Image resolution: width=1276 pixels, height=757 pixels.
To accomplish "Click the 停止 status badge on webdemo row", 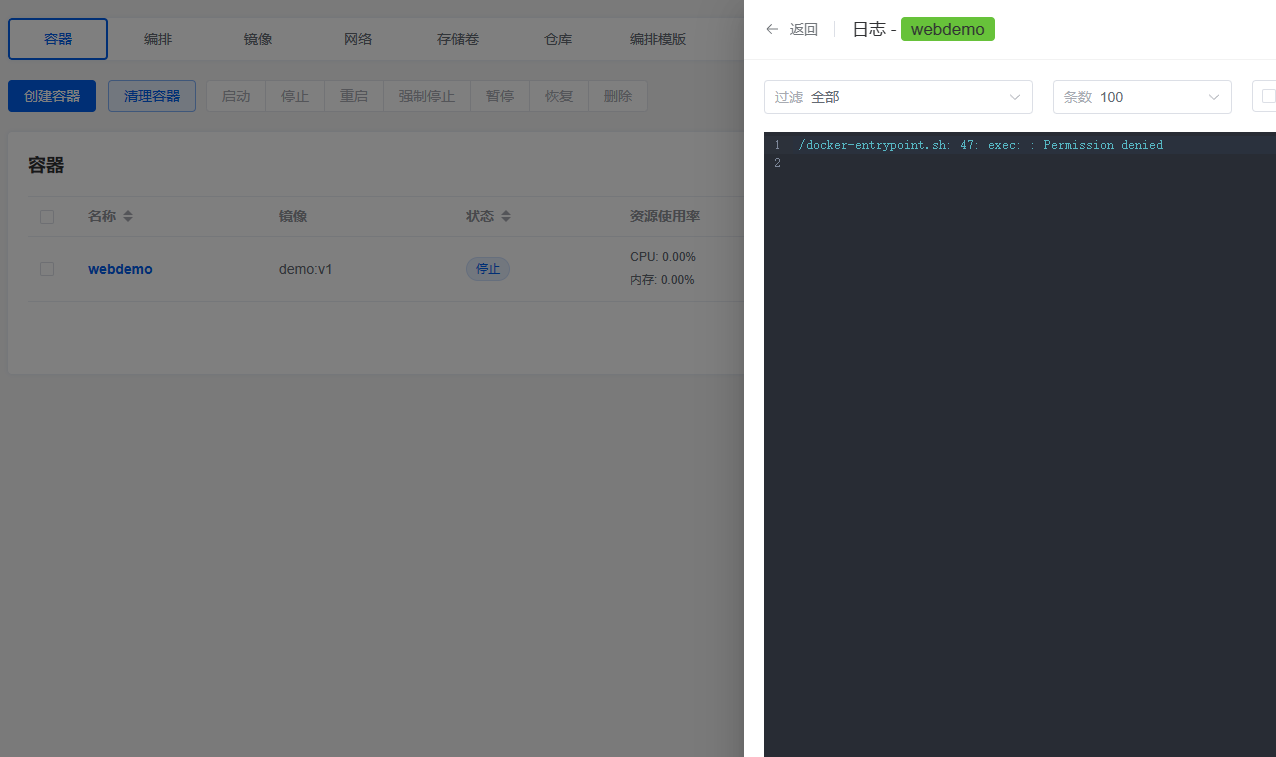I will tap(488, 268).
